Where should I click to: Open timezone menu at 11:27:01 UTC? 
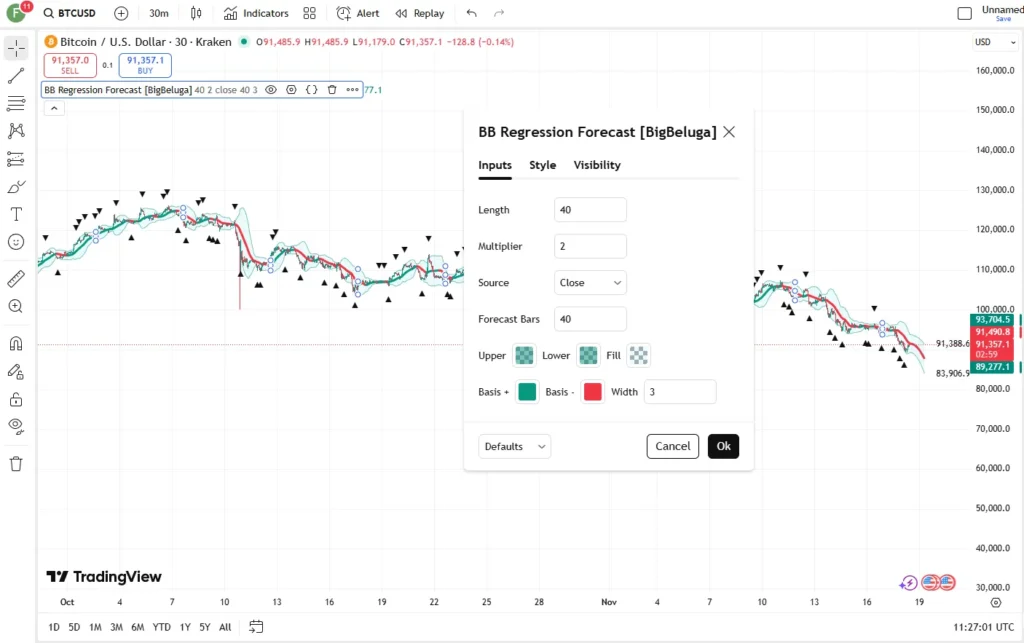tap(984, 627)
